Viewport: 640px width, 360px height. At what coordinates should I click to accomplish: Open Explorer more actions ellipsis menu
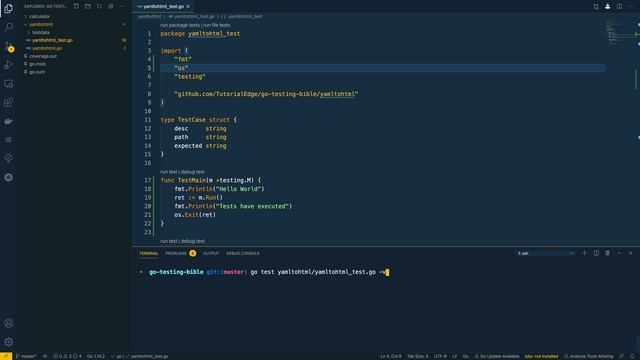click(122, 6)
